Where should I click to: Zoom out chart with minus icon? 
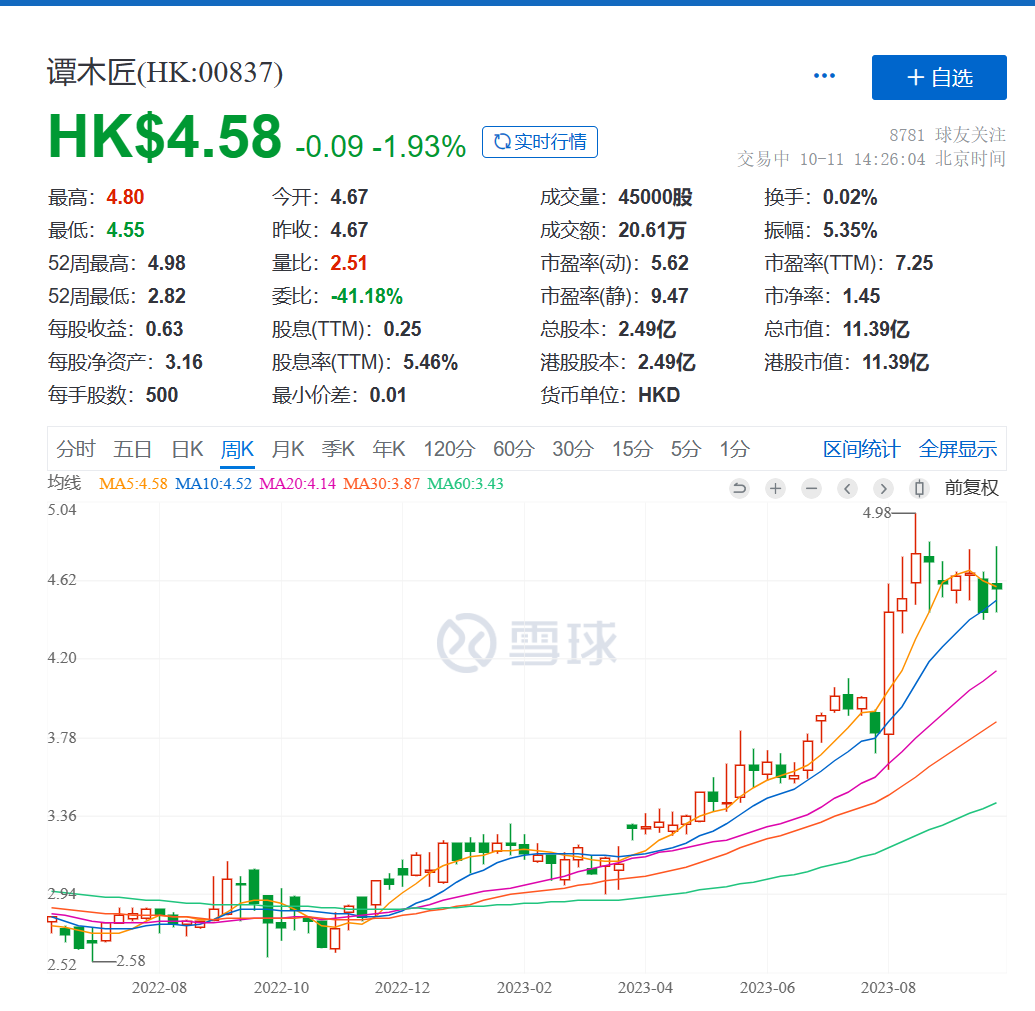tap(811, 488)
